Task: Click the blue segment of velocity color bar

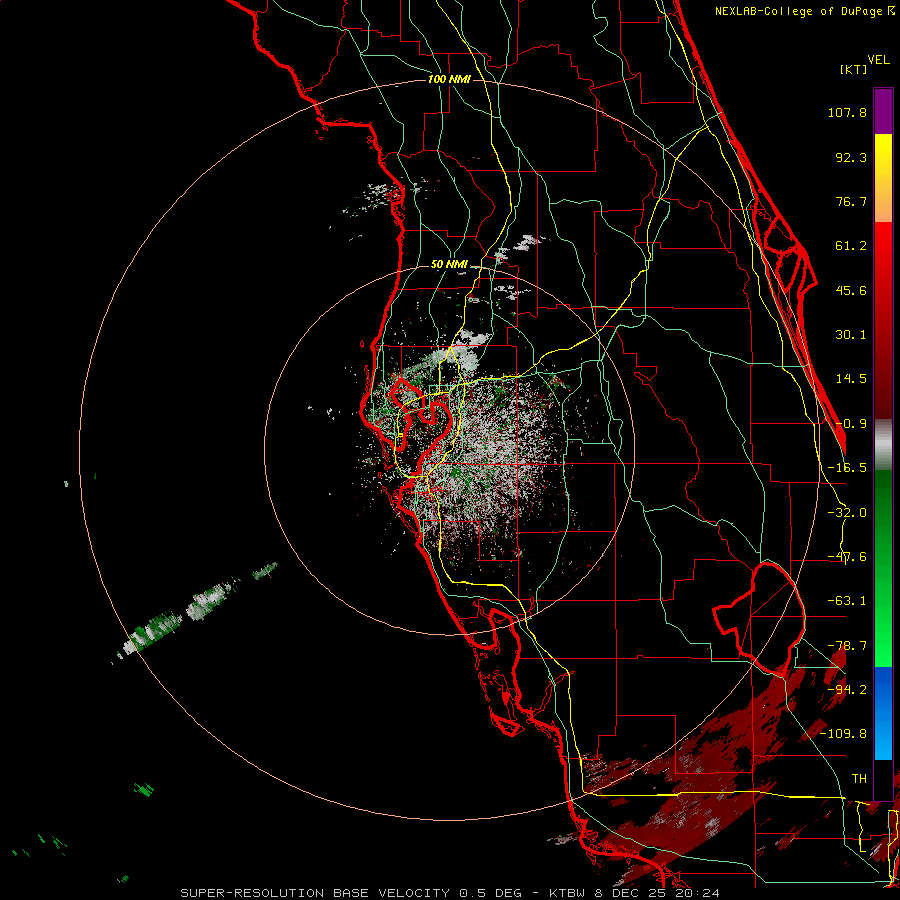Action: (x=883, y=713)
